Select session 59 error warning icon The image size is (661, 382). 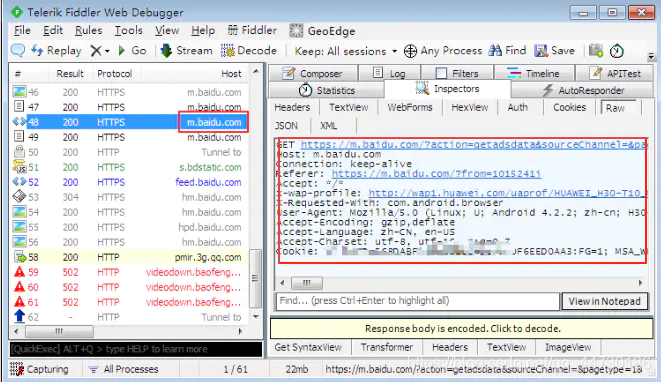coord(19,272)
